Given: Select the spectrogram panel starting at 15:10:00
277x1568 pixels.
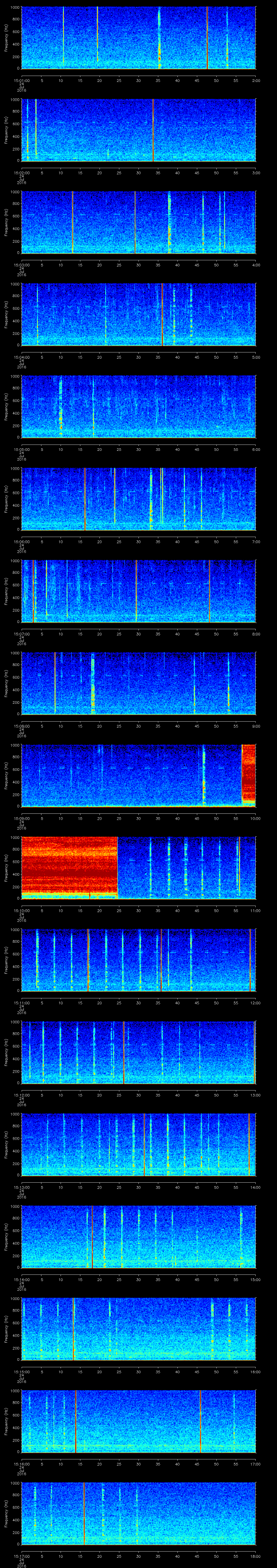Looking at the screenshot, I should coord(139,868).
